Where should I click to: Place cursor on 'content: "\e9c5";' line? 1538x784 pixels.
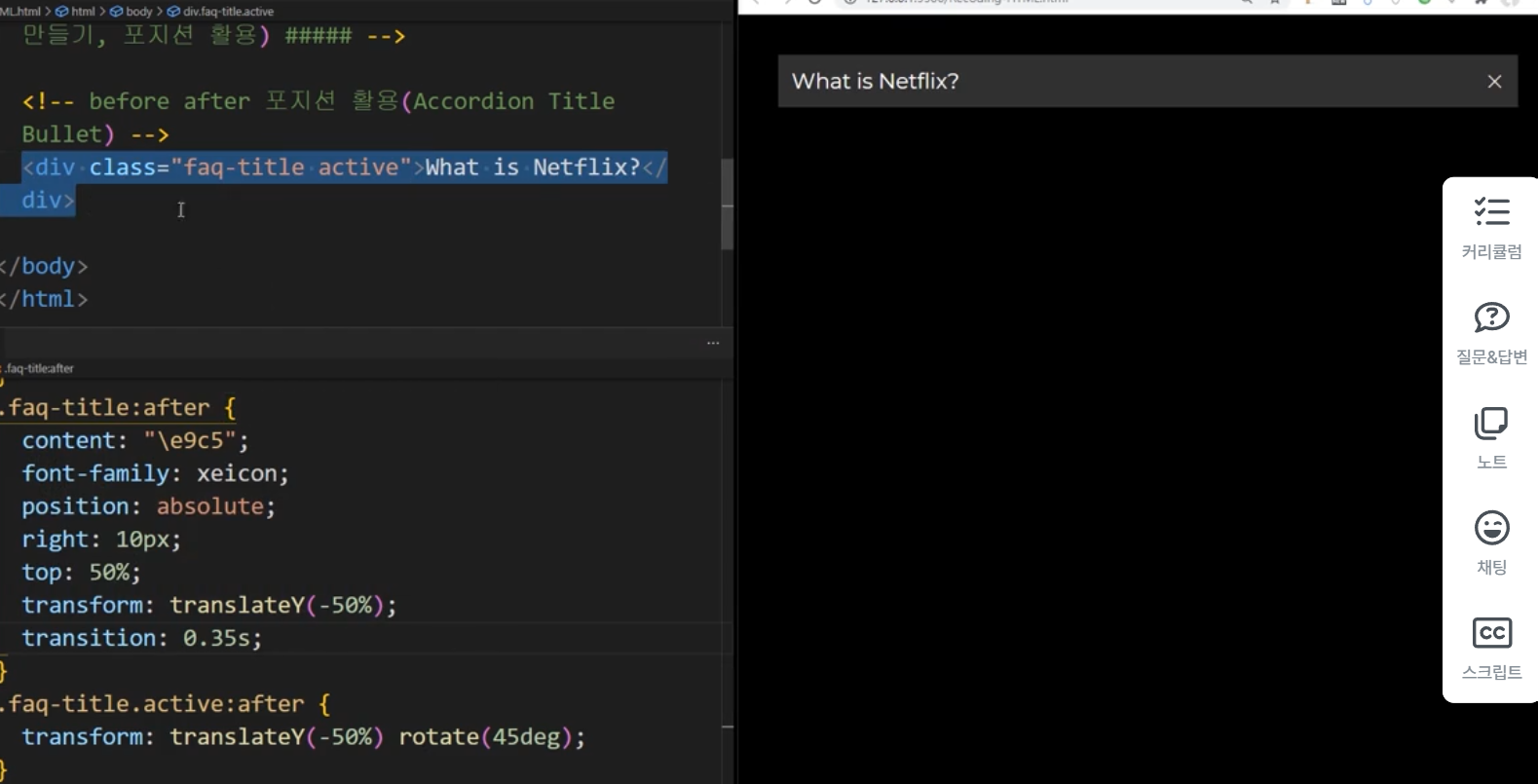click(135, 440)
